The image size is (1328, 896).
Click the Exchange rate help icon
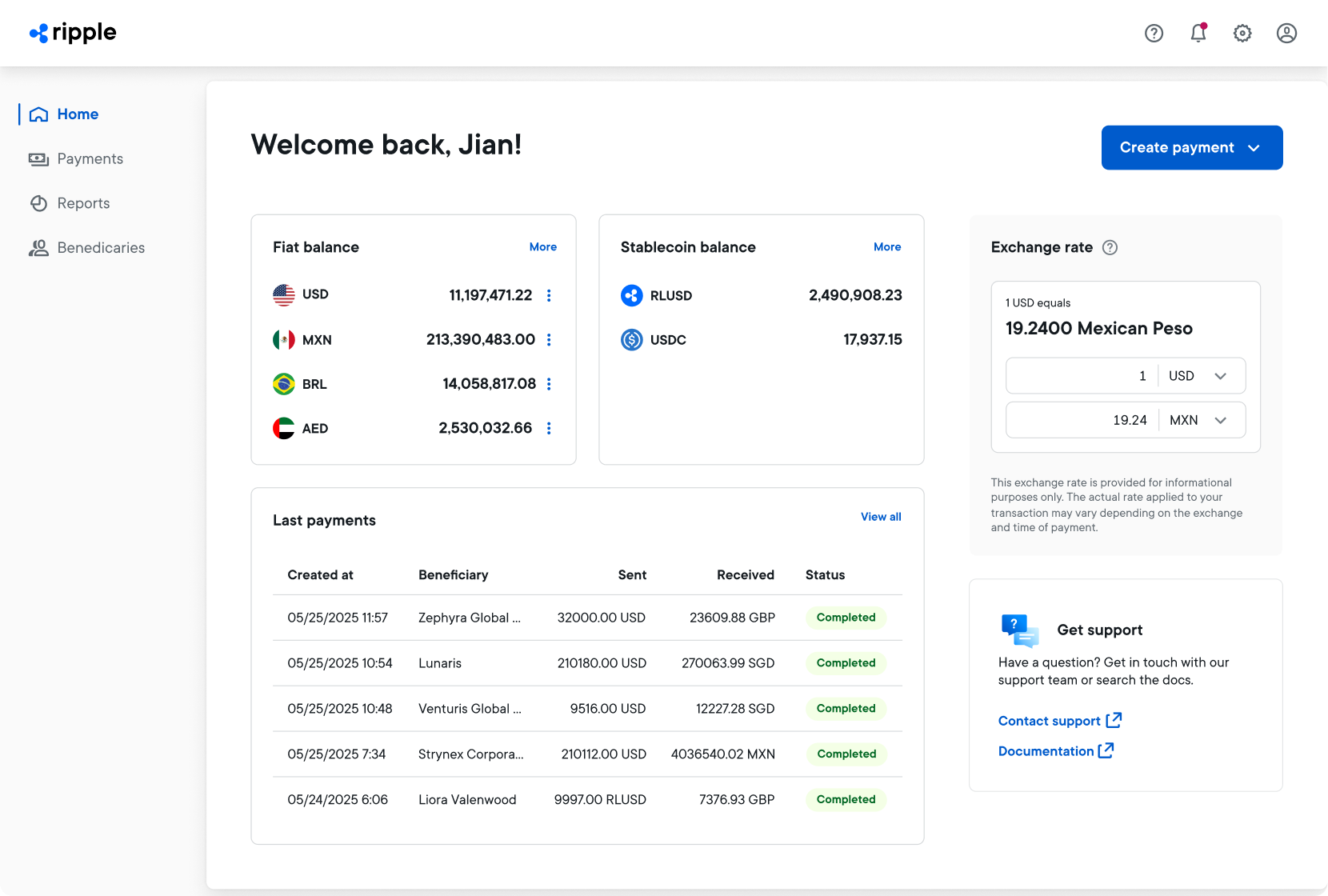[x=1110, y=248]
